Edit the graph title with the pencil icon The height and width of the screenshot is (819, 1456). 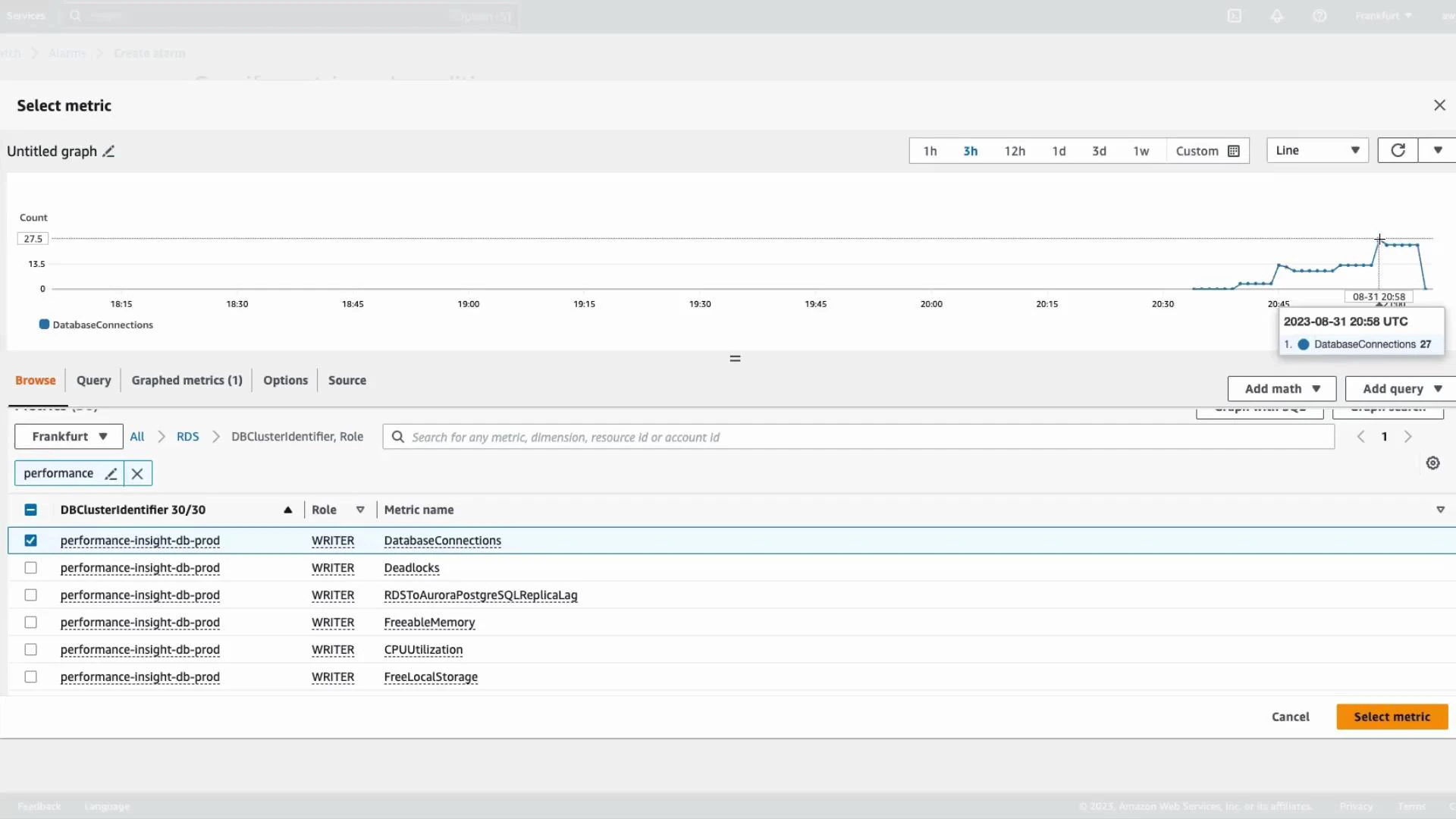click(x=108, y=151)
